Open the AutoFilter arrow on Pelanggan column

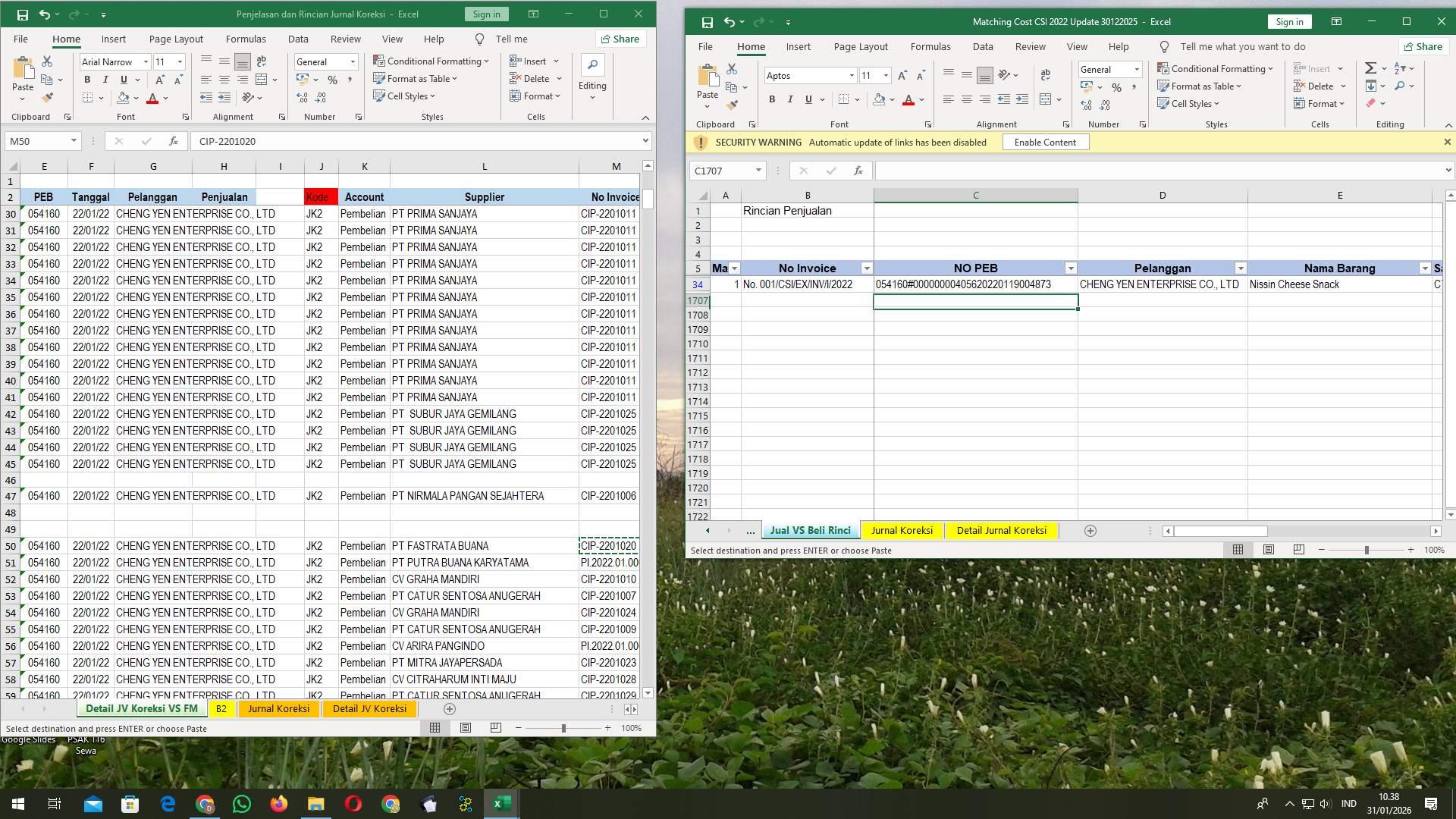tap(1241, 268)
